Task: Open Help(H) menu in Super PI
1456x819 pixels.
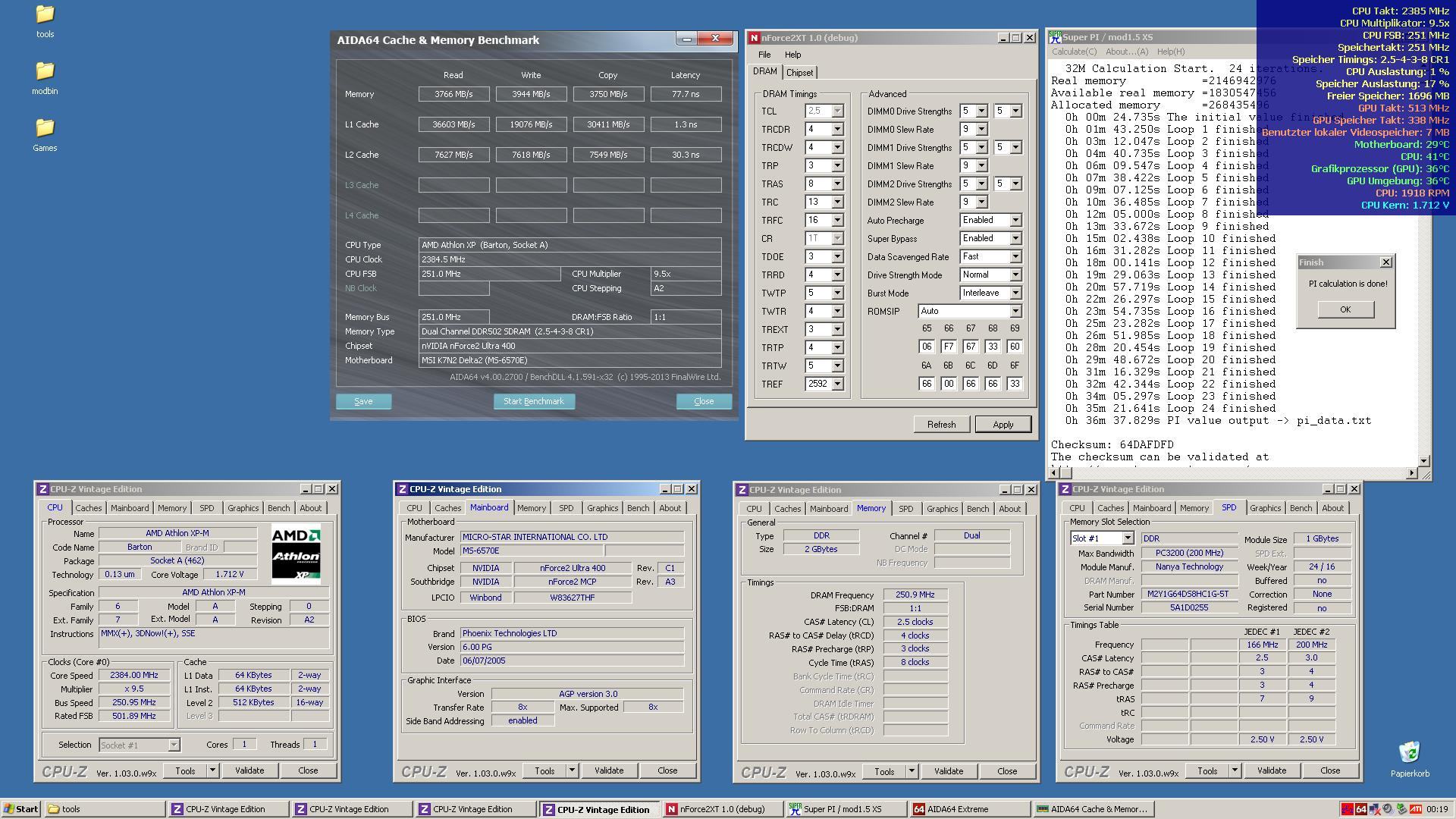Action: pos(1171,52)
